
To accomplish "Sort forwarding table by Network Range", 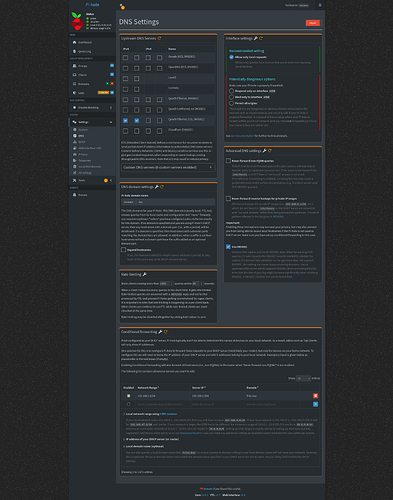I will pos(148,387).
